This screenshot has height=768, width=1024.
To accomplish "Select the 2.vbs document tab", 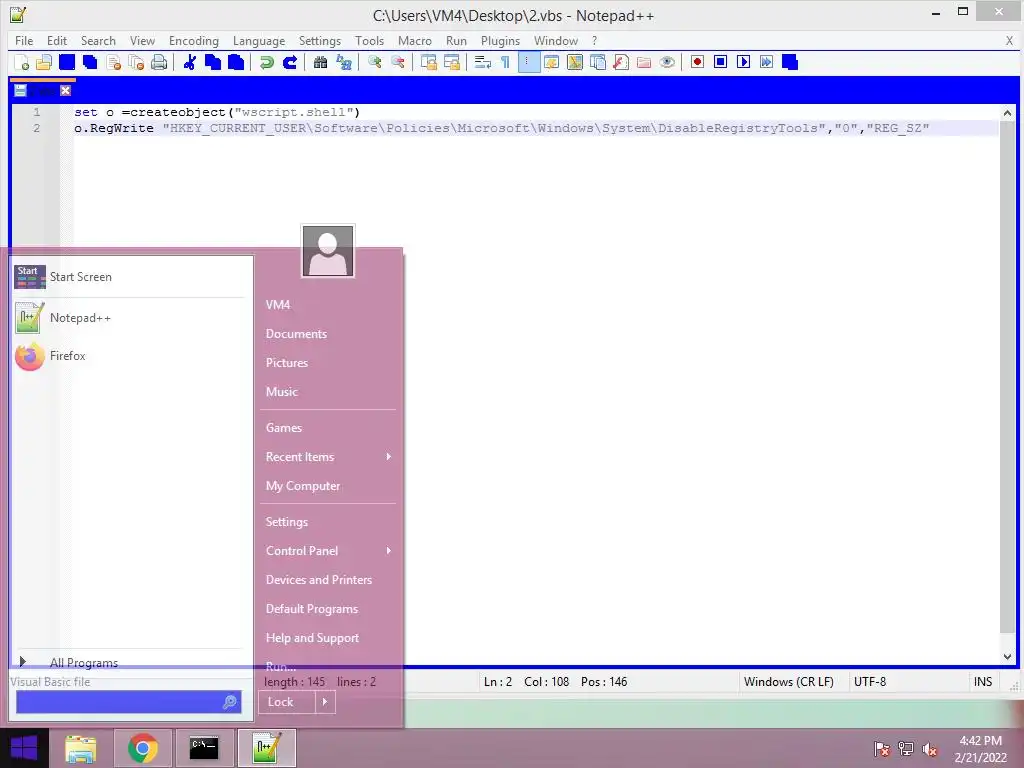I will pos(43,90).
